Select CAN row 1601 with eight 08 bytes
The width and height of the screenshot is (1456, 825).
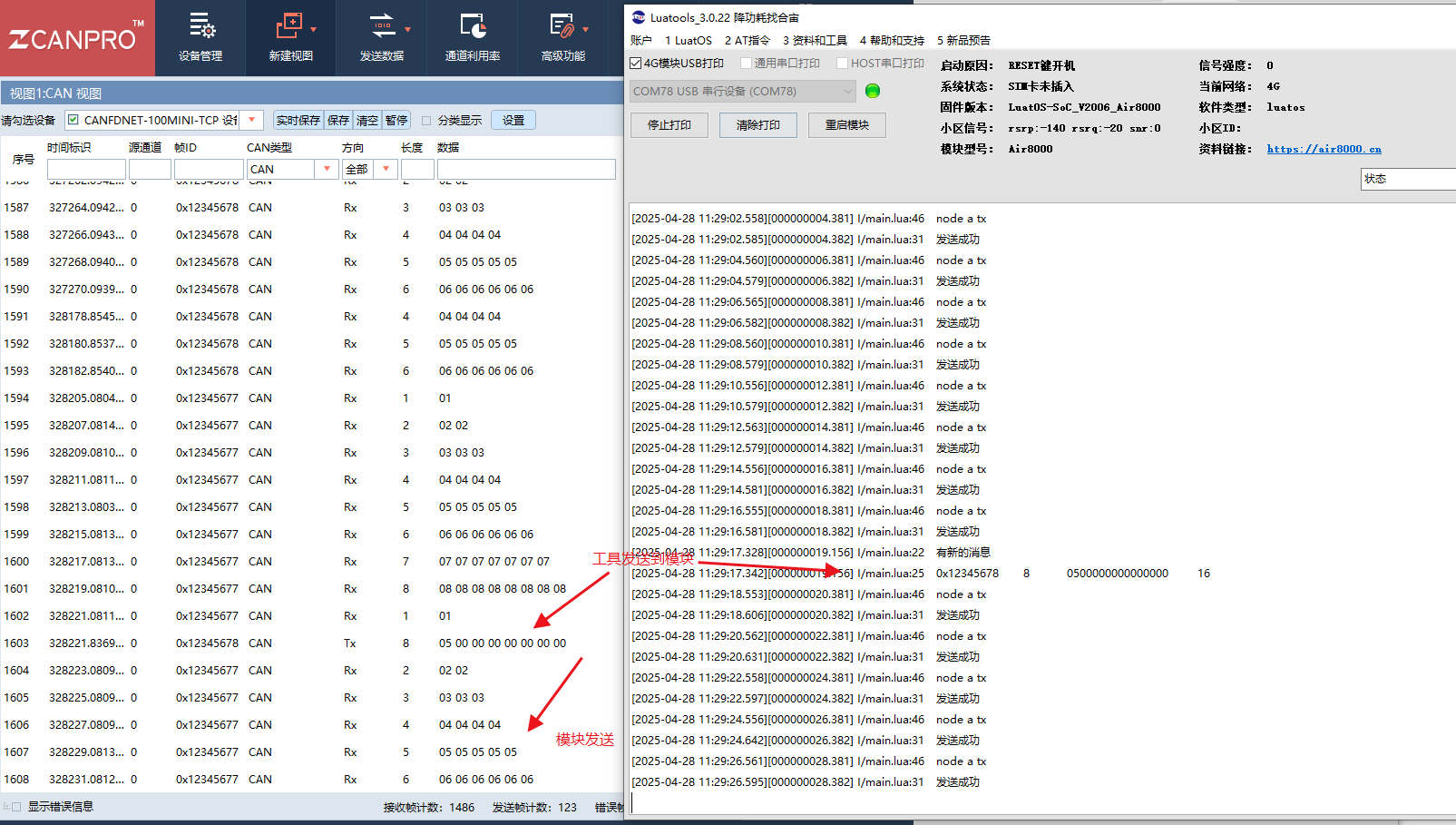click(x=311, y=589)
